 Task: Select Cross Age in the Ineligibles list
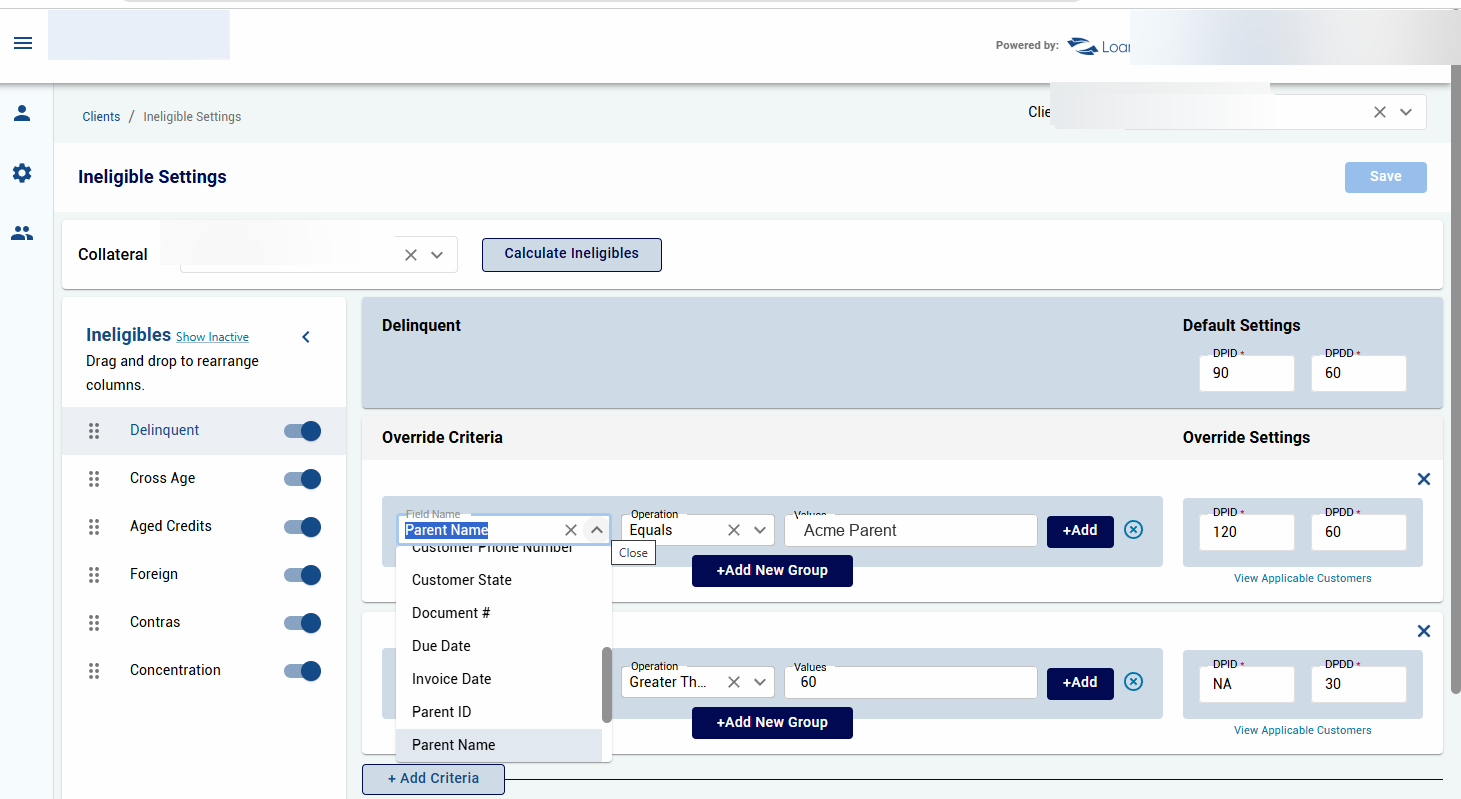point(162,478)
